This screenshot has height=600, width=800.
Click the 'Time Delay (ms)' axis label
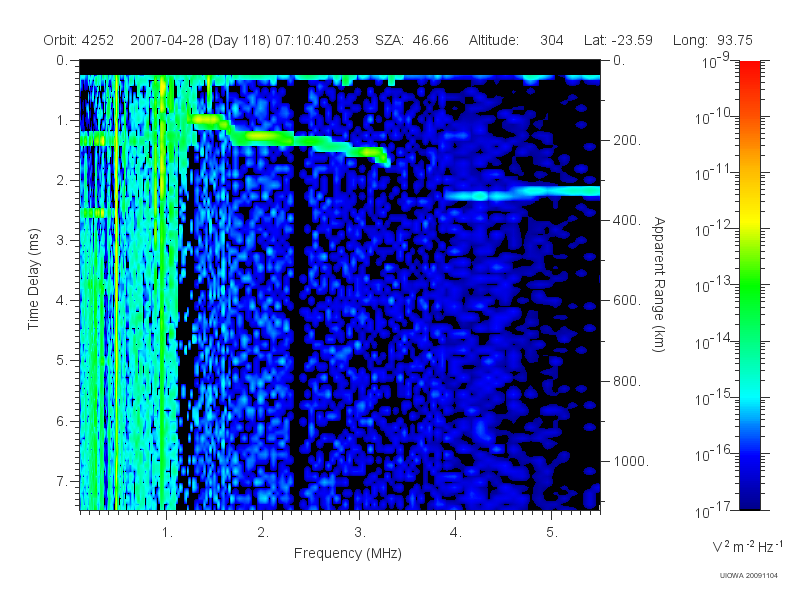pos(33,280)
